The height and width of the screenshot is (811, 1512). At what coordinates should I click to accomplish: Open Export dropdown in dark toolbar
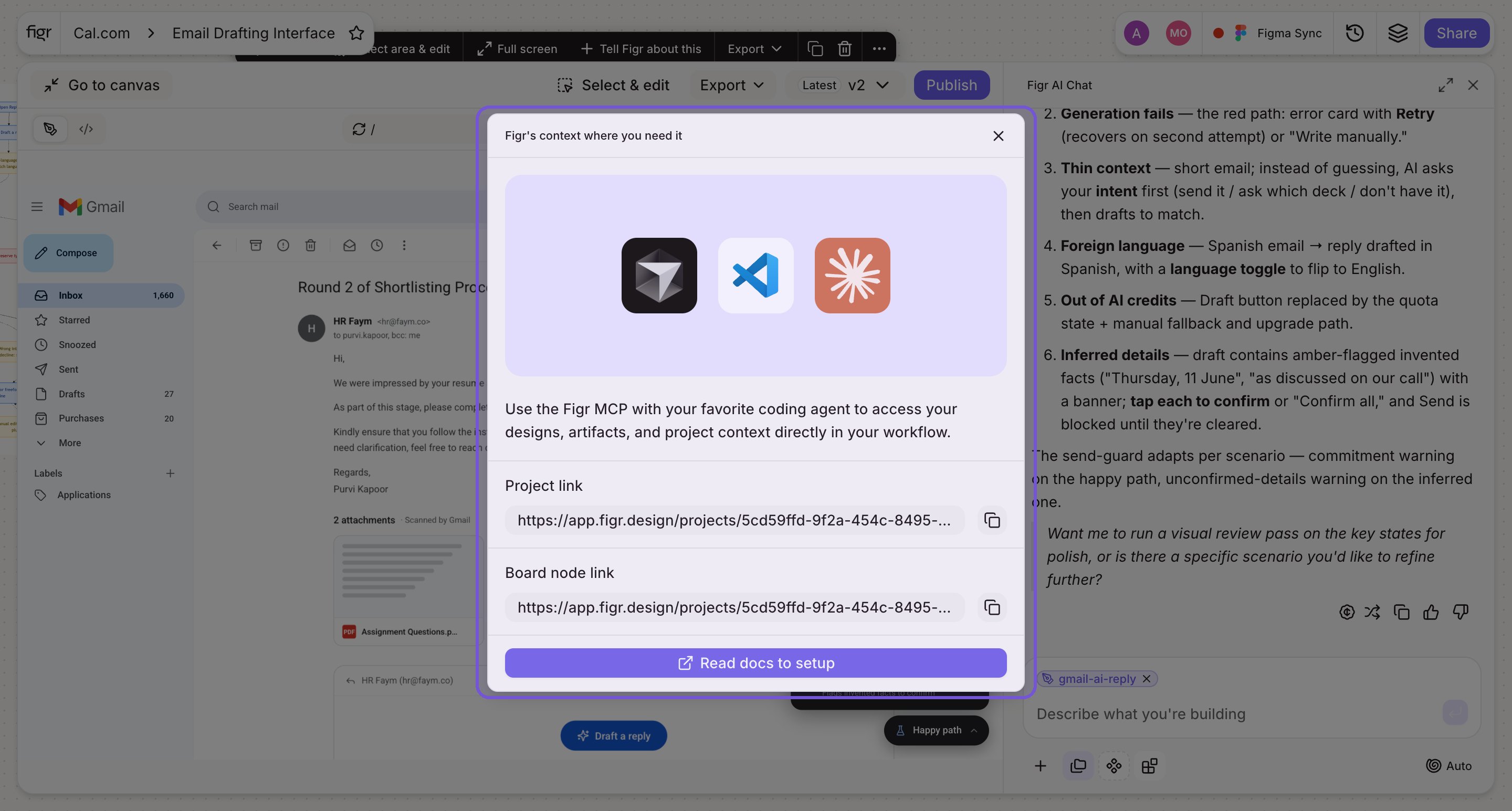754,49
